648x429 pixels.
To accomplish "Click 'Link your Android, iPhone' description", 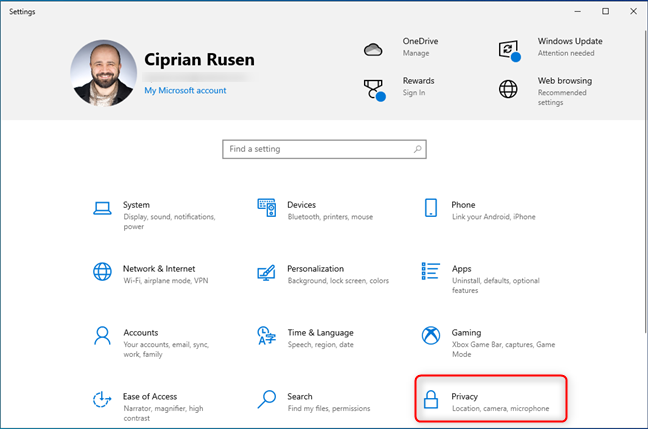I will (x=493, y=217).
